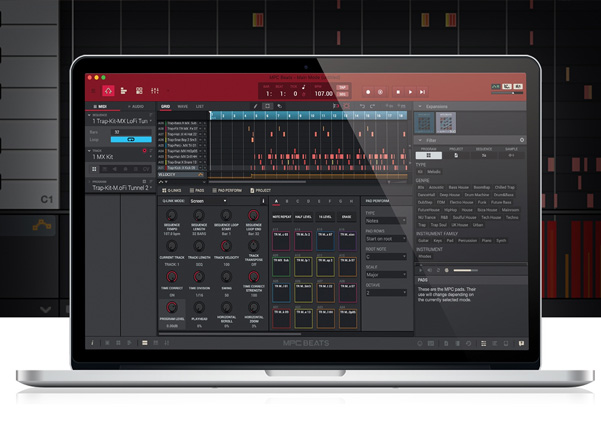Select the Project filter document icon
Viewport: 601px width, 436px height.
(456, 155)
